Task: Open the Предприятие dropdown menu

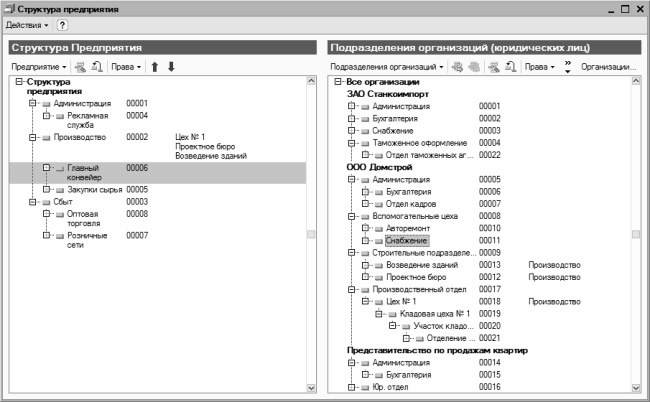Action: pyautogui.click(x=39, y=67)
